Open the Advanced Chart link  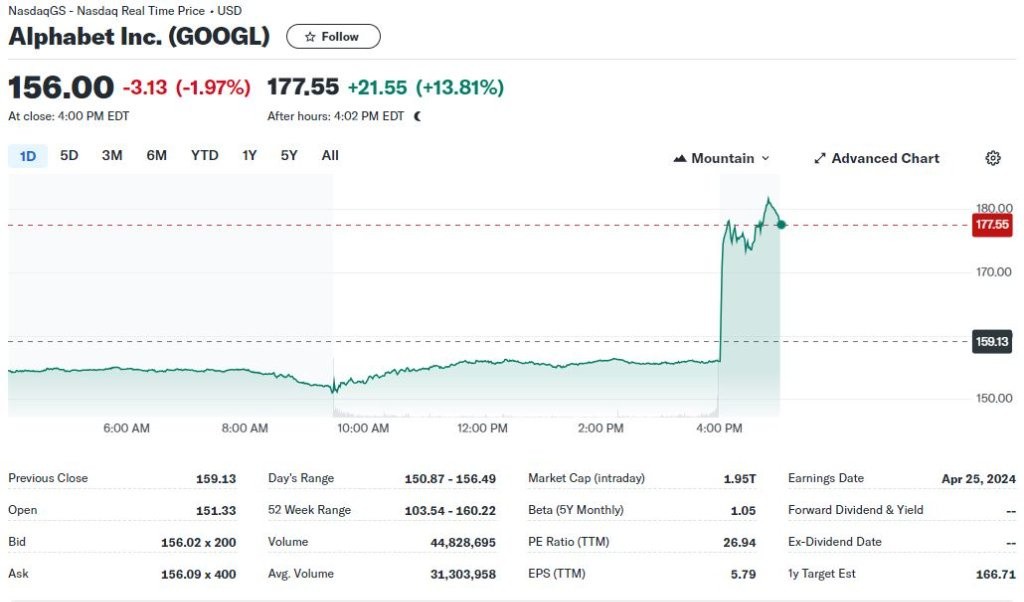884,158
